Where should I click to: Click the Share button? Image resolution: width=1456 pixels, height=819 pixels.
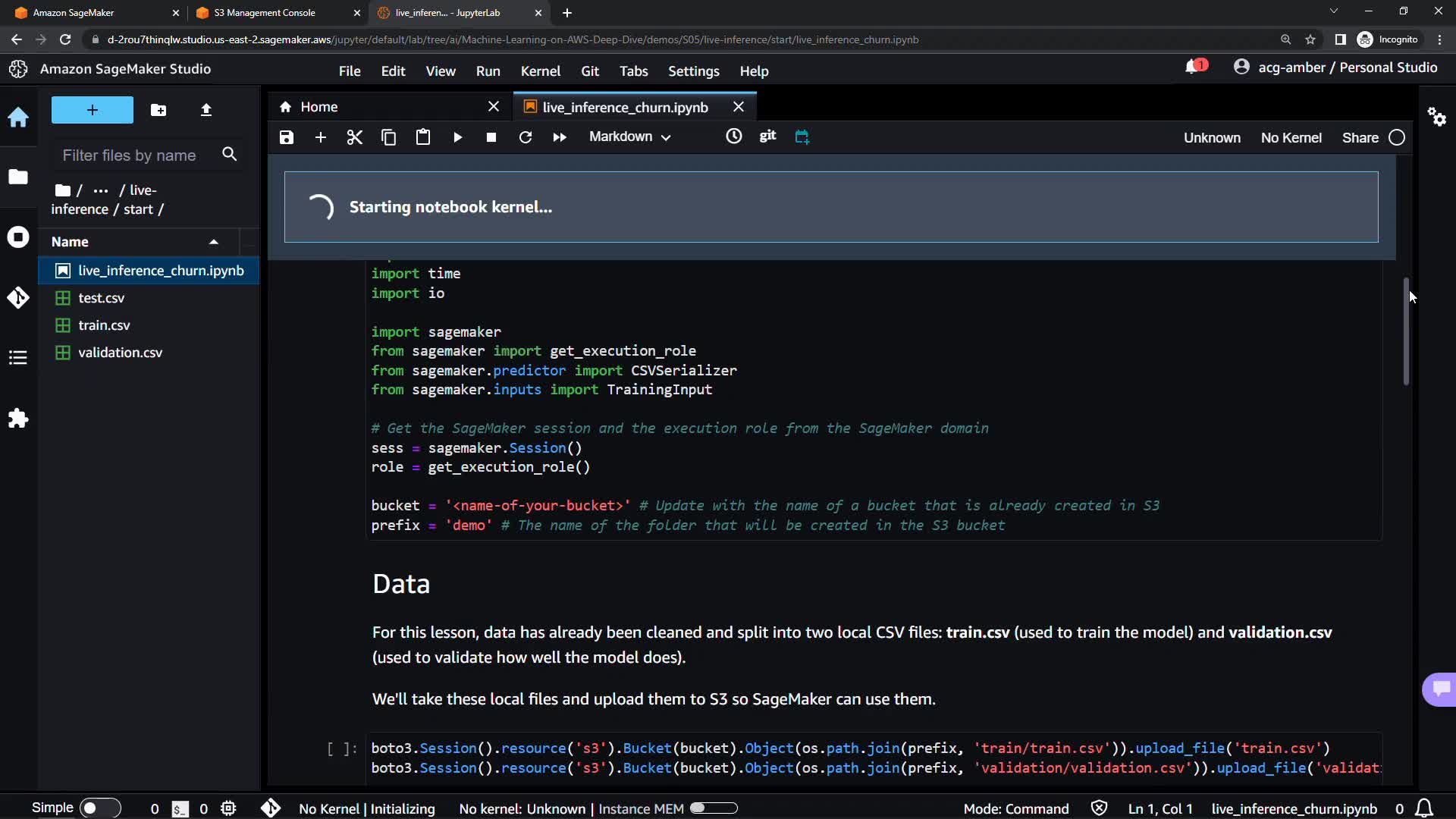click(x=1360, y=138)
